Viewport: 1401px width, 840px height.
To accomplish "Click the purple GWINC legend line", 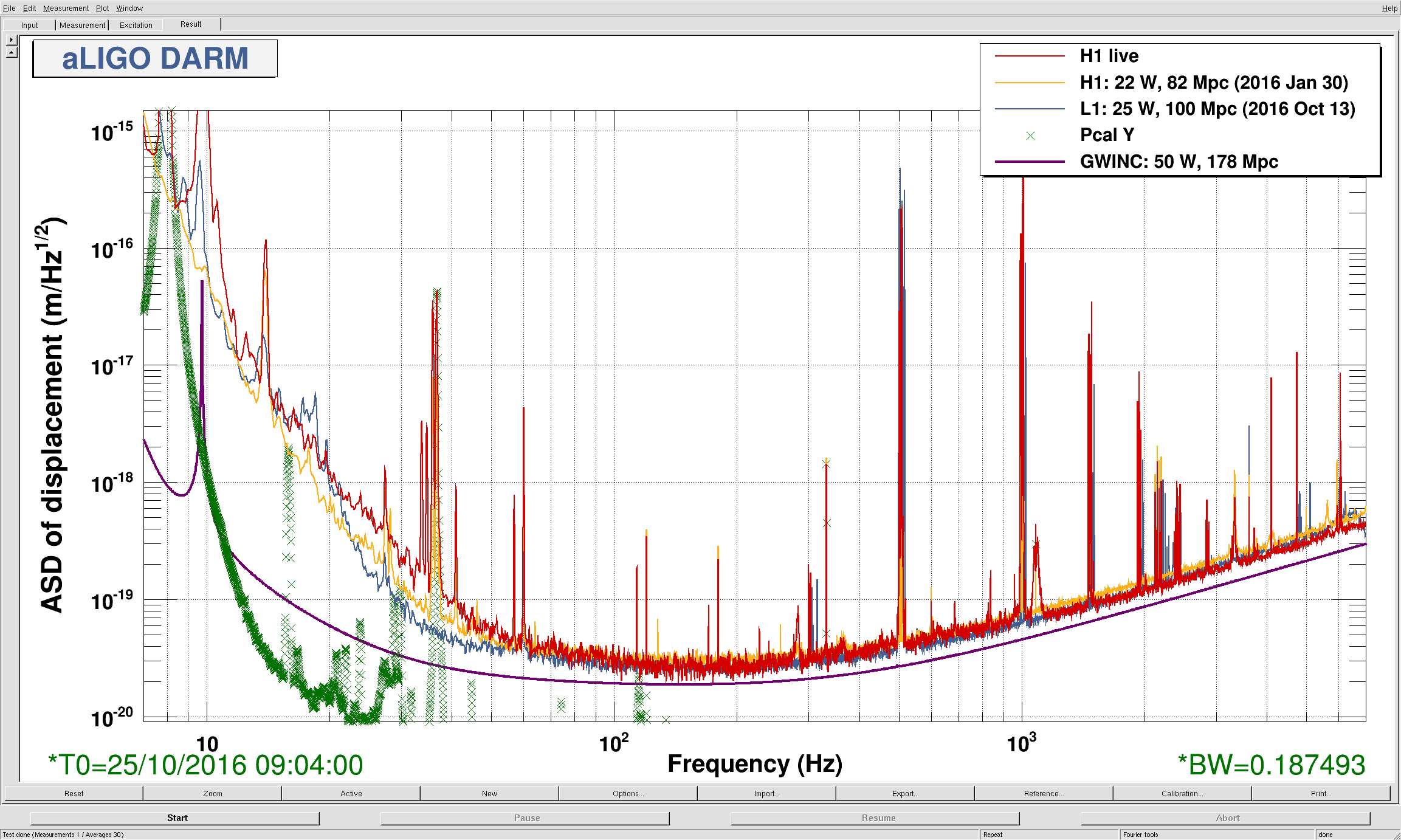I will coord(1030,162).
